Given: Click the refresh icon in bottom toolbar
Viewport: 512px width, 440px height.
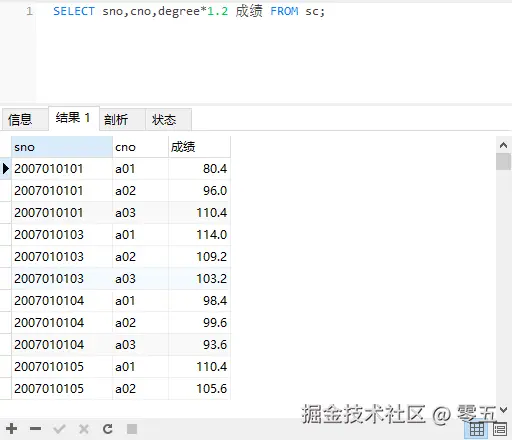Looking at the screenshot, I should tap(108, 429).
